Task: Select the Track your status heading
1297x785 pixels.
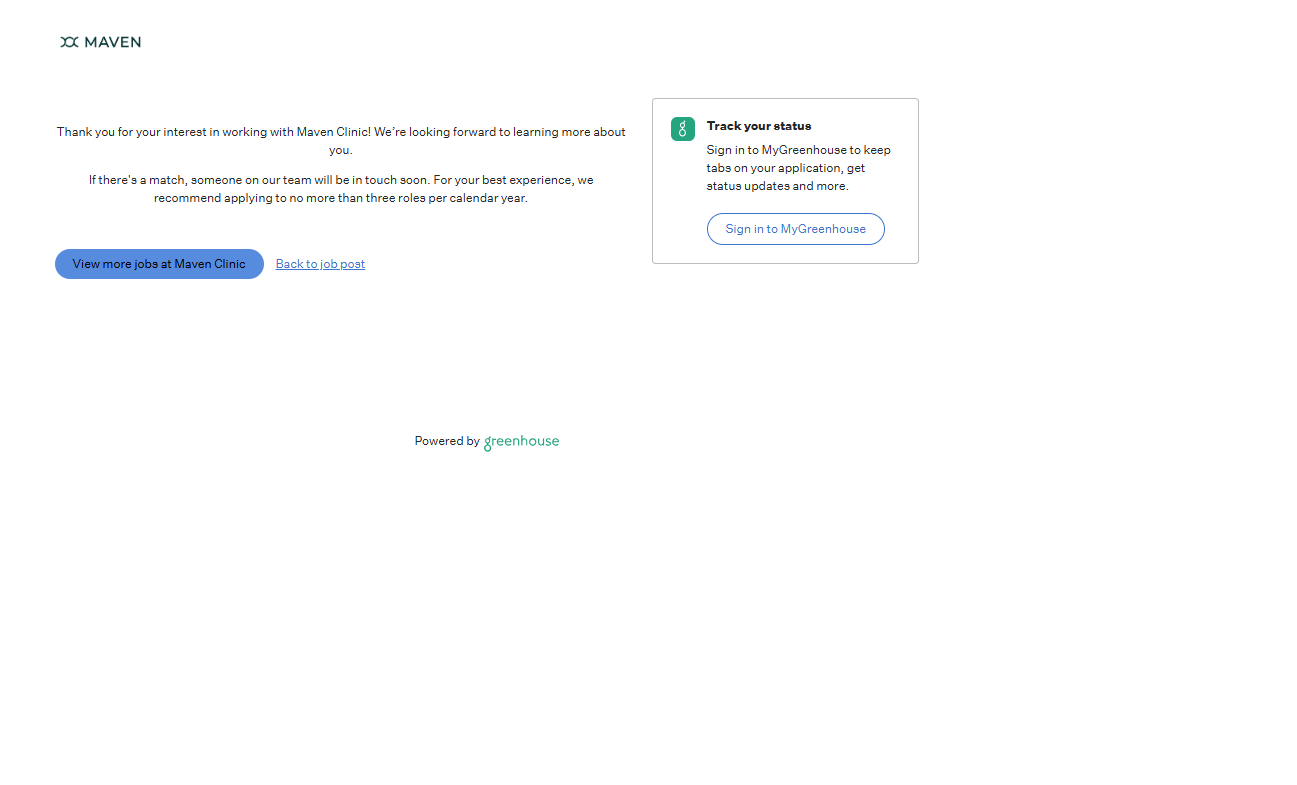Action: 758,126
